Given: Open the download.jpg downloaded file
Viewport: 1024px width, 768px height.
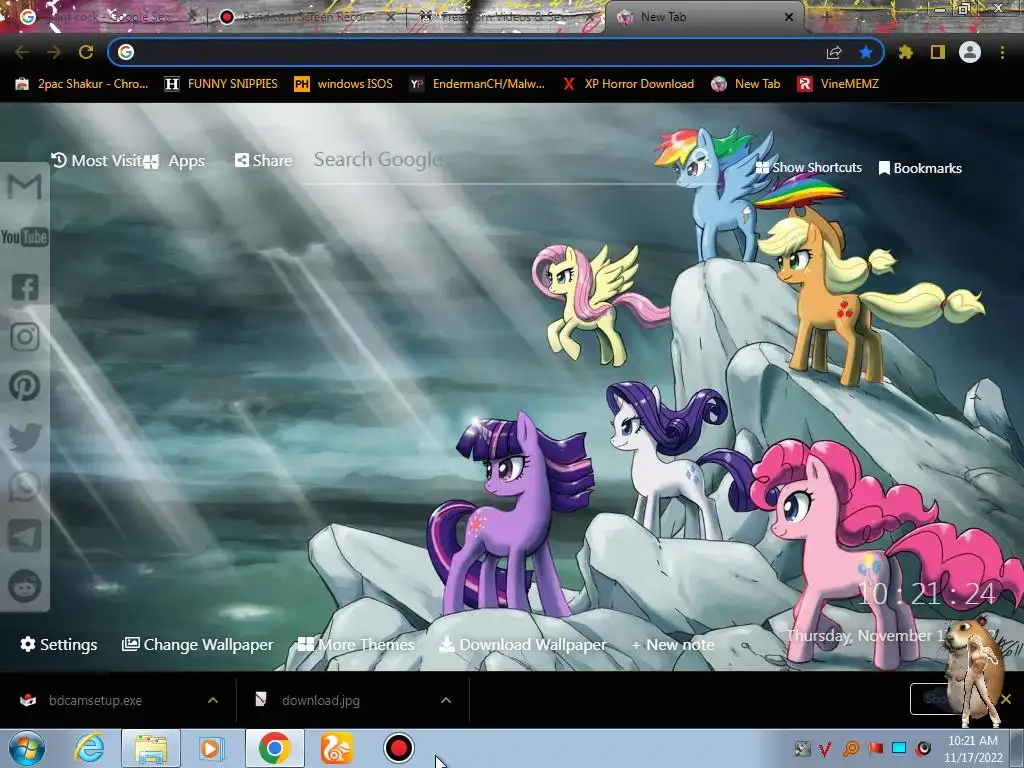Looking at the screenshot, I should [x=321, y=700].
